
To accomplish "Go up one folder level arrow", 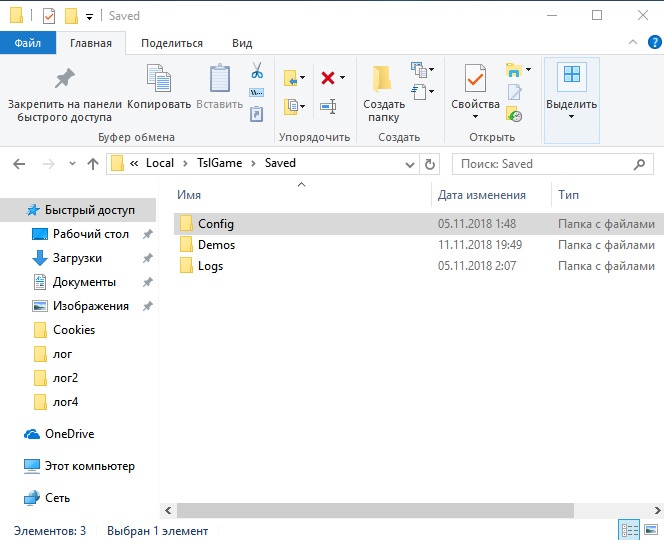I will coord(93,164).
